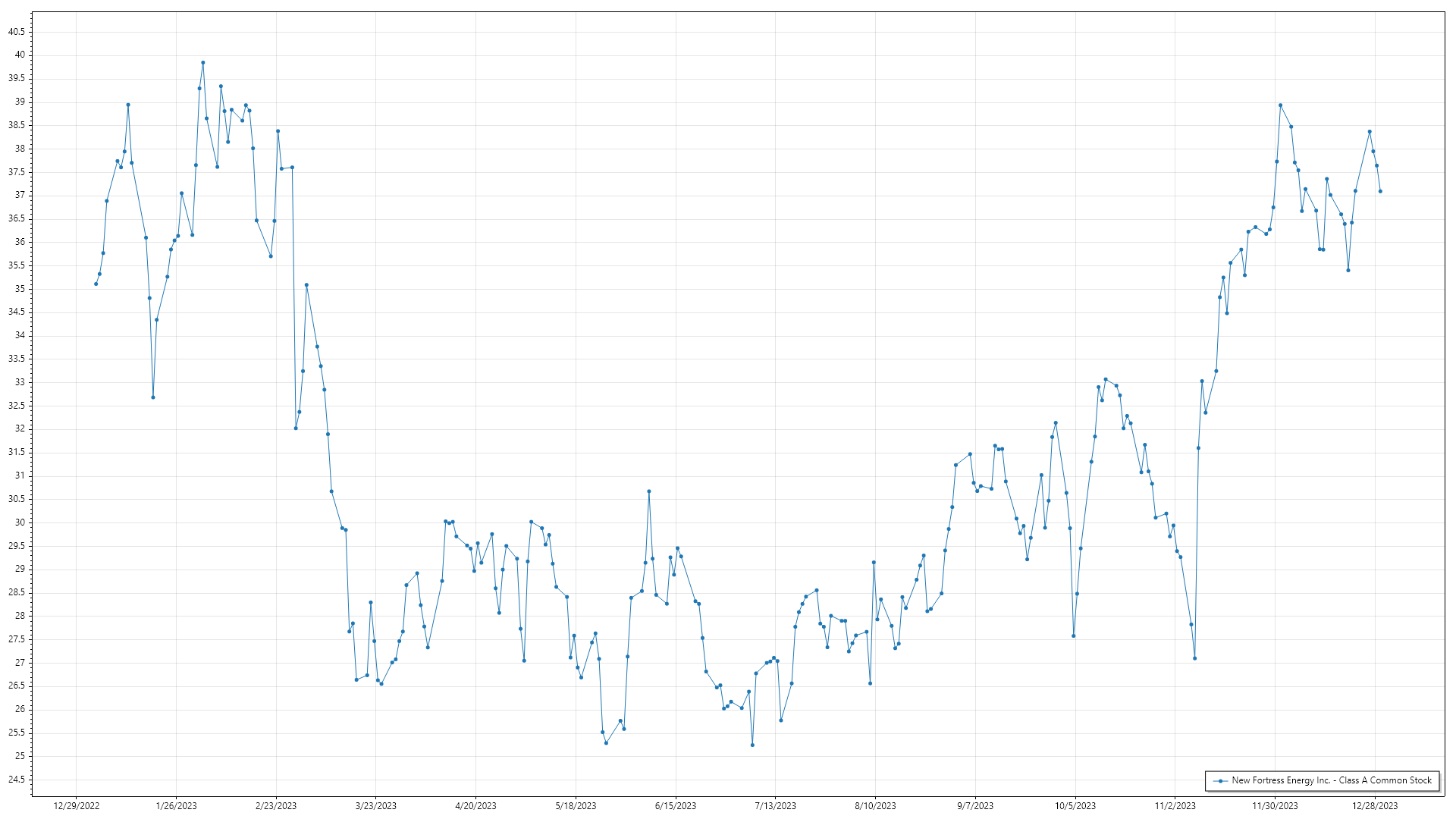Click the 35 y-axis tick label
Screen dimensions: 1456x819
coord(20,289)
